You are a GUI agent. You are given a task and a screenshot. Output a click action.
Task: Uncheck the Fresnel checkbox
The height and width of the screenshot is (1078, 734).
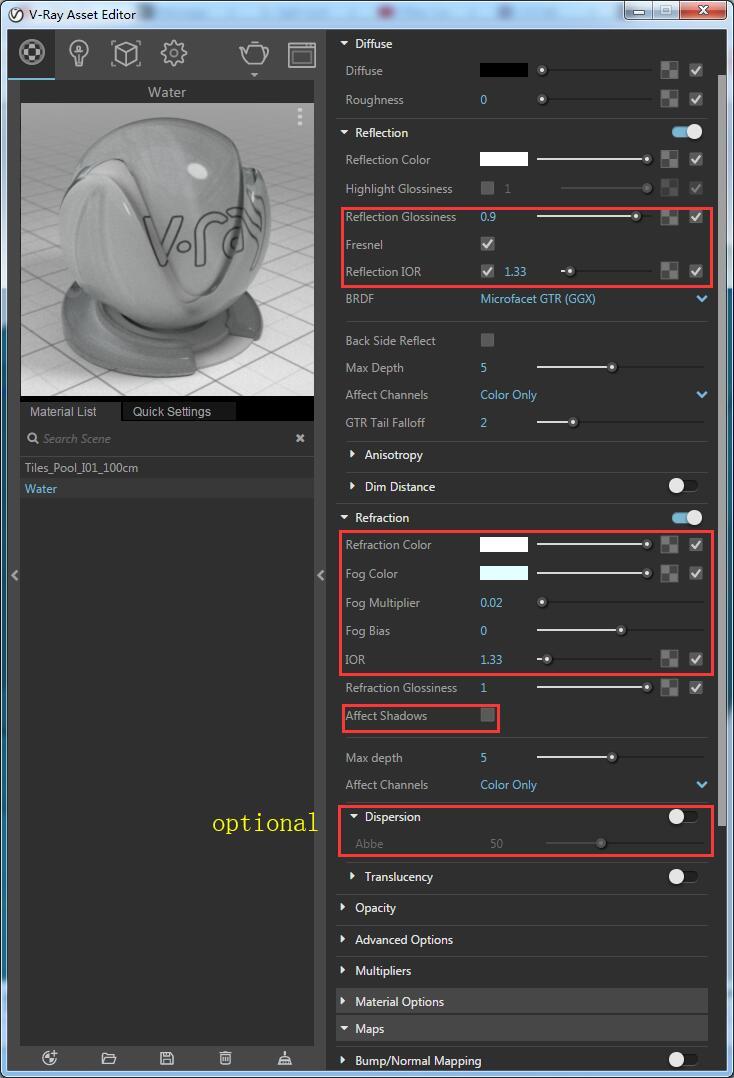(x=487, y=244)
